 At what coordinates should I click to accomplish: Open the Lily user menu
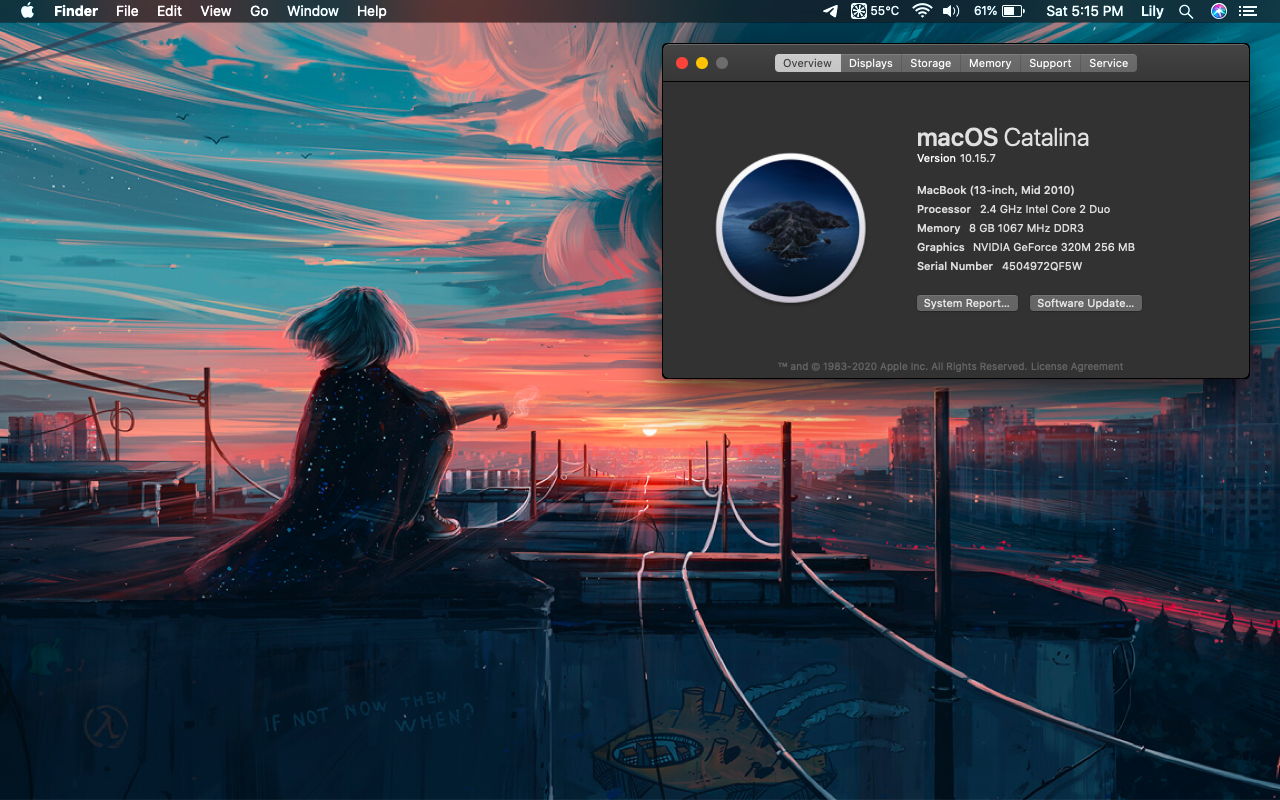[x=1152, y=11]
